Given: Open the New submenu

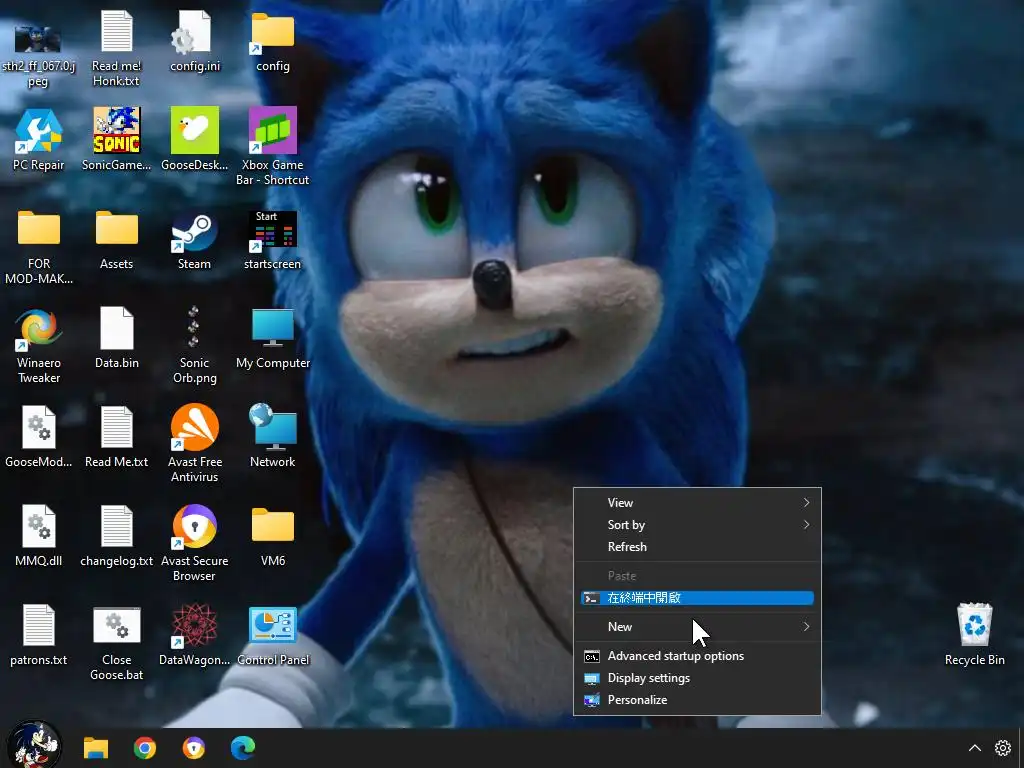Looking at the screenshot, I should tap(697, 627).
